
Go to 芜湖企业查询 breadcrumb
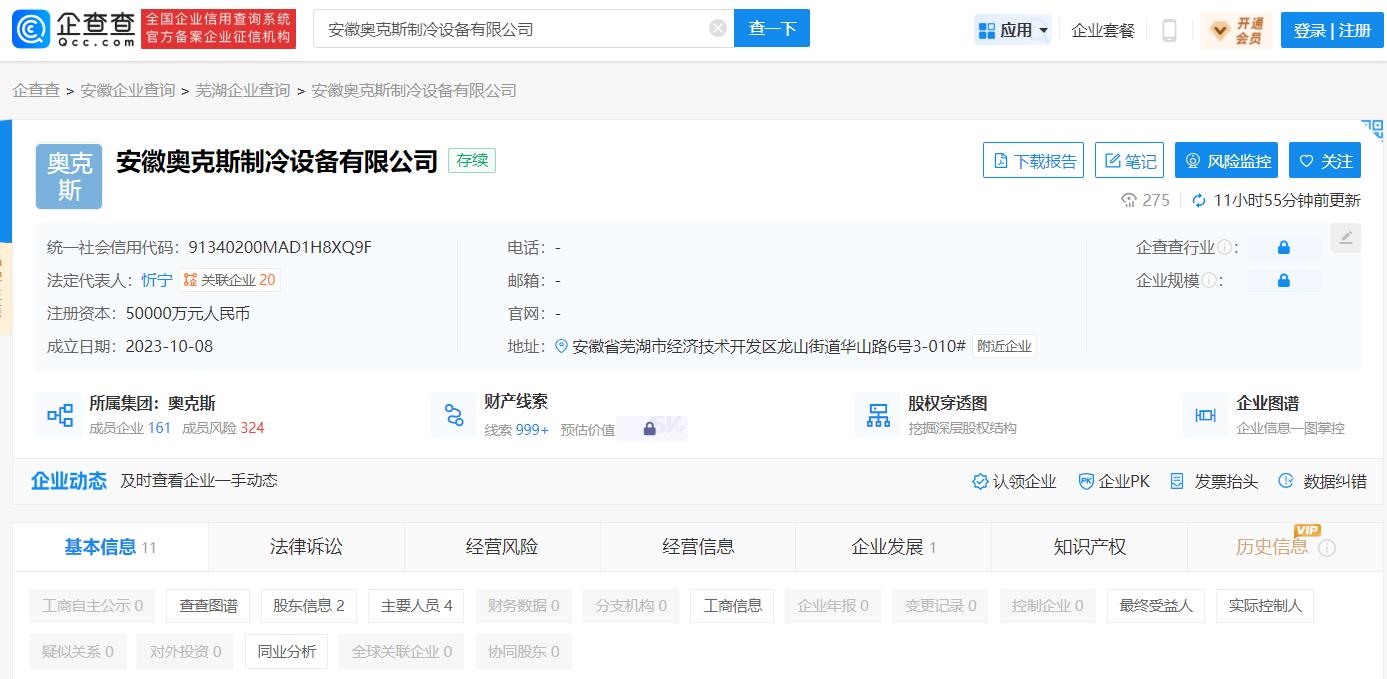(243, 90)
